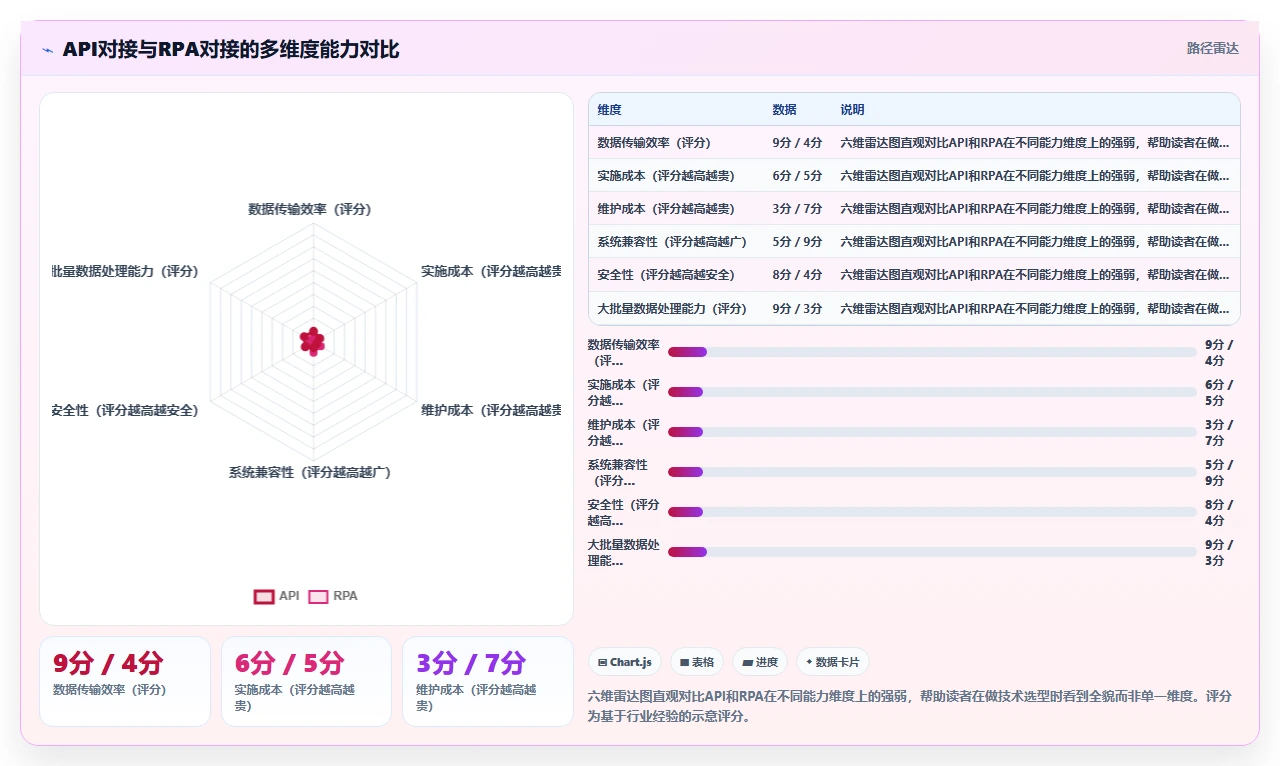Select the 系统兼容性 table row
Image resolution: width=1280 pixels, height=766 pixels.
(914, 241)
